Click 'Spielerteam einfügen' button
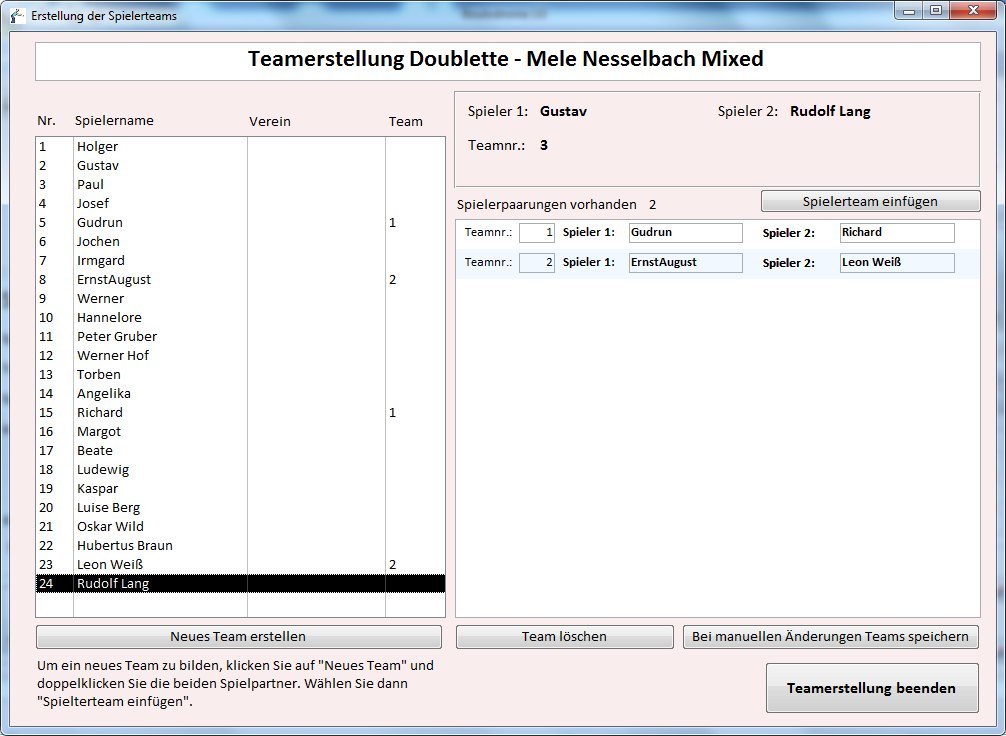The height and width of the screenshot is (736, 1006). pos(870,201)
